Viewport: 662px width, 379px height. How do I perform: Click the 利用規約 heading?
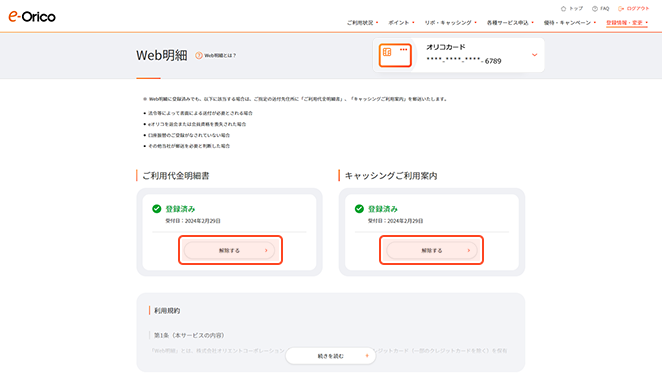pyautogui.click(x=167, y=311)
